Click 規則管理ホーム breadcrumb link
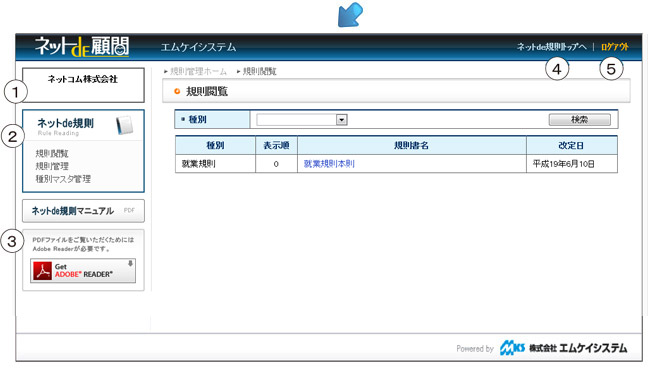 pyautogui.click(x=199, y=71)
